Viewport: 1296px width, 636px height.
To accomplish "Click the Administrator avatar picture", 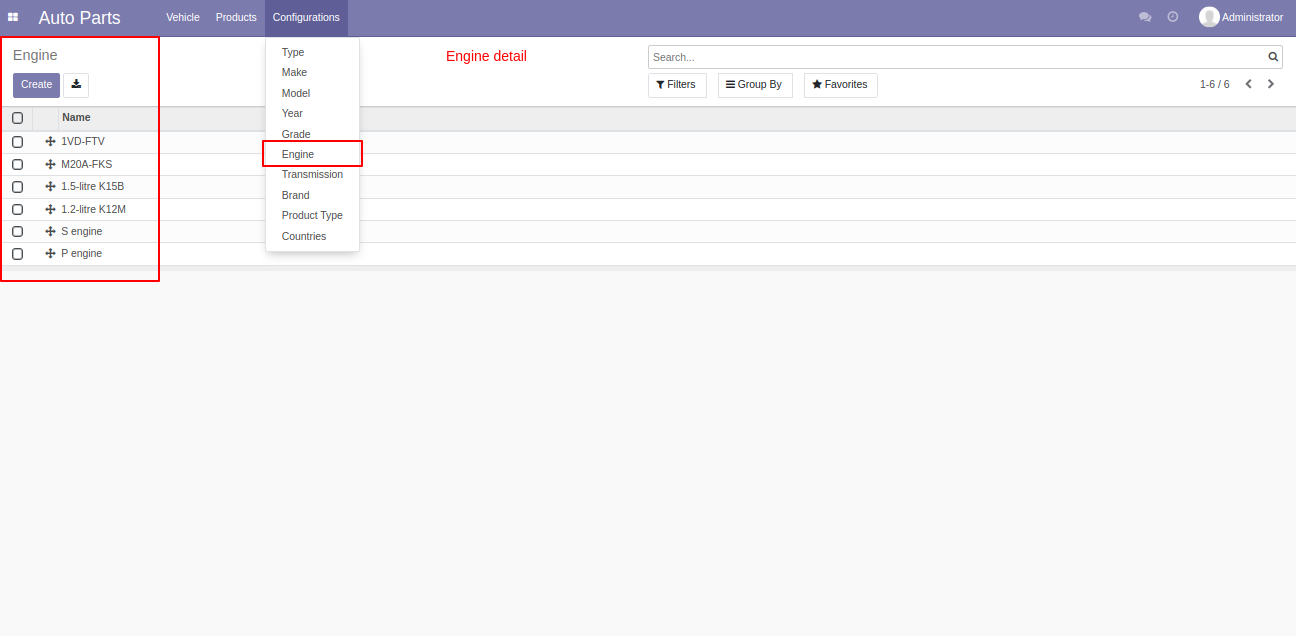I will [x=1209, y=17].
